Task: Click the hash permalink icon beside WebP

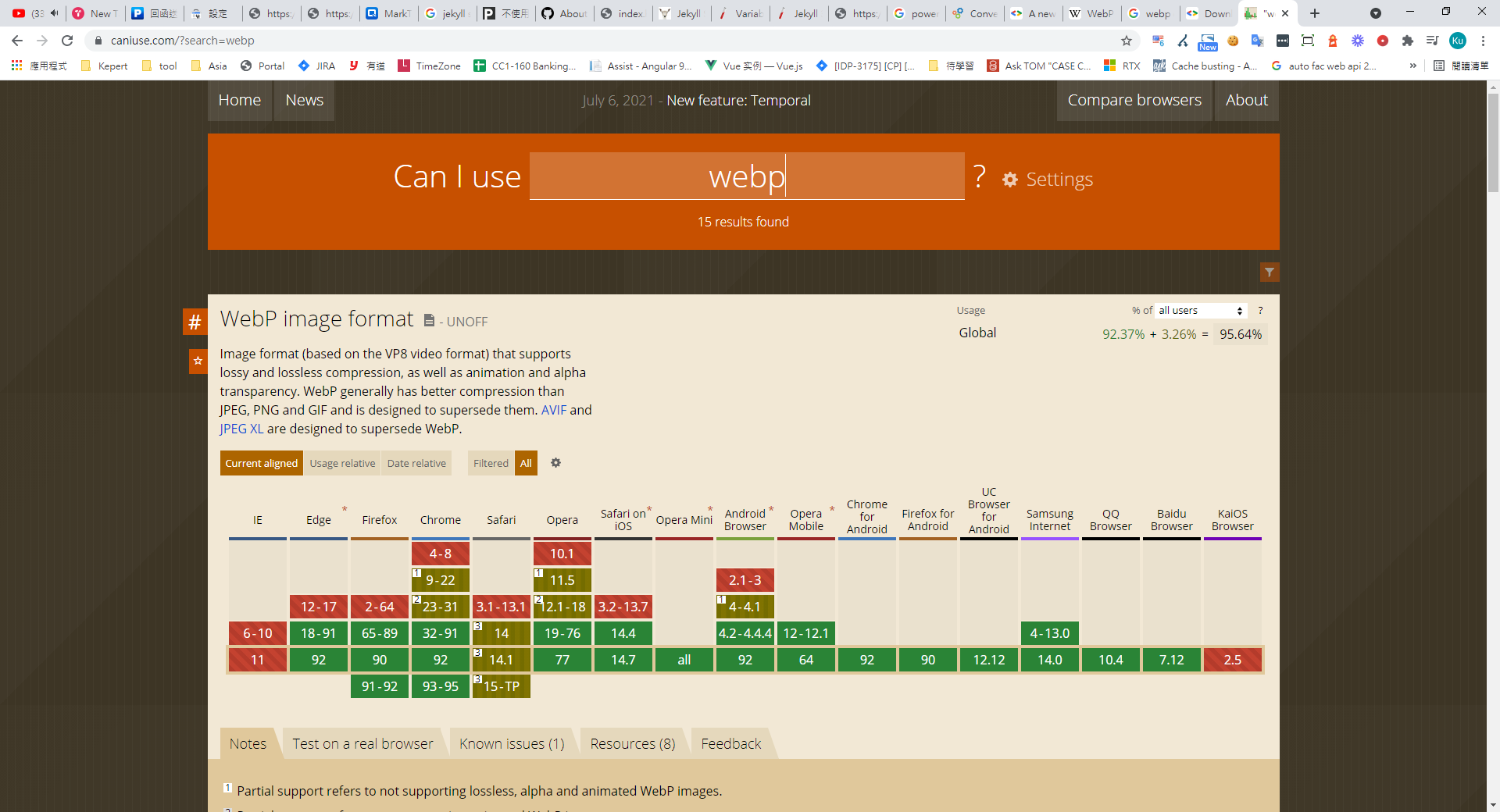Action: point(195,322)
